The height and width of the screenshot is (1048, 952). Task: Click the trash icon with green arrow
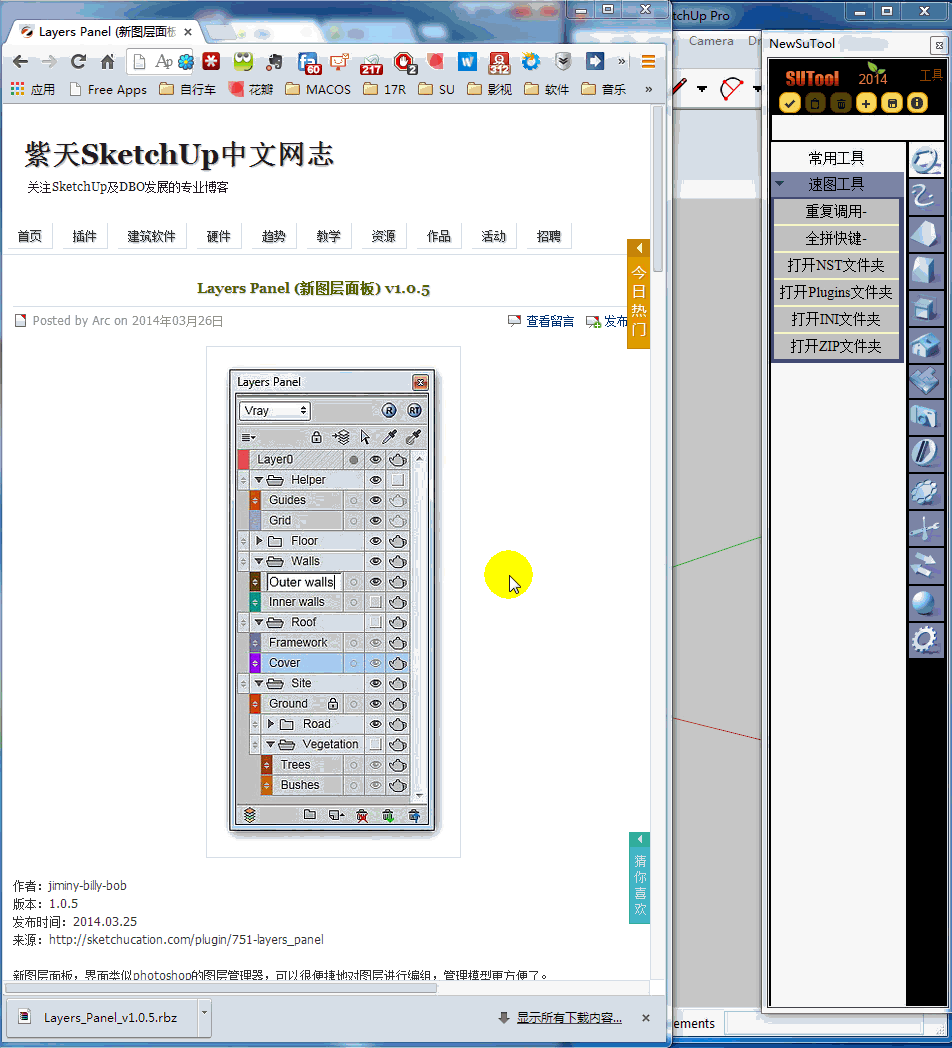point(388,815)
